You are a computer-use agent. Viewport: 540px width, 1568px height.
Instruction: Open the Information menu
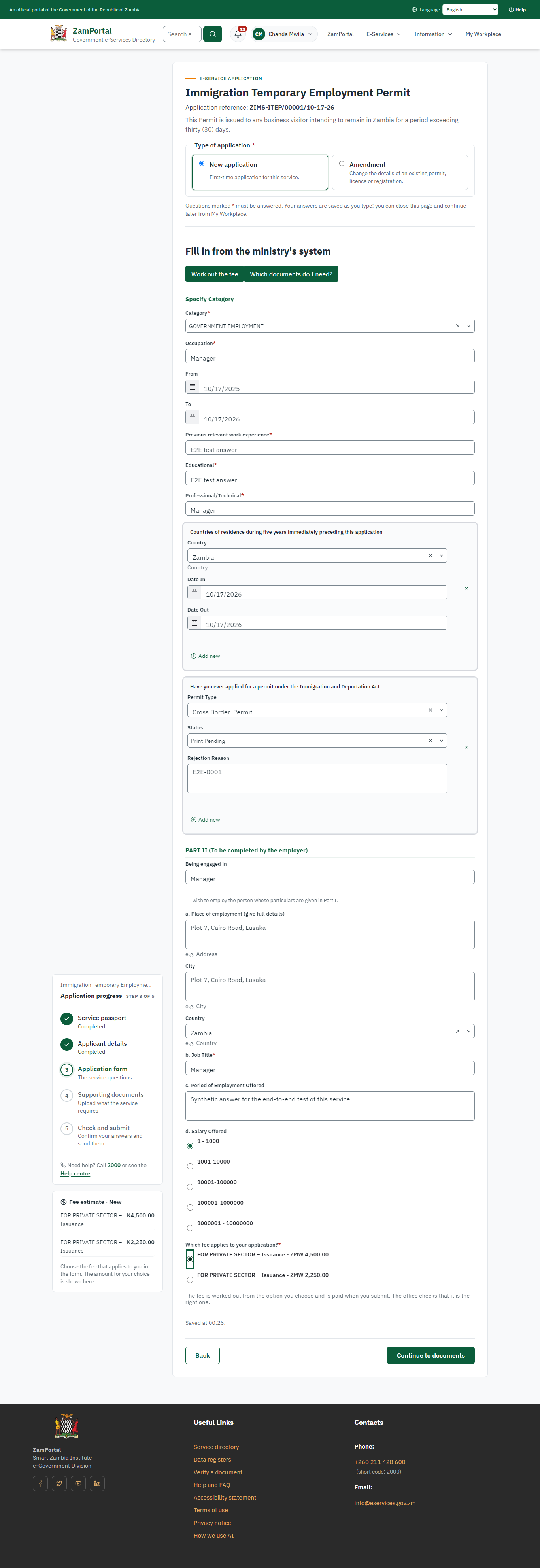tap(433, 34)
